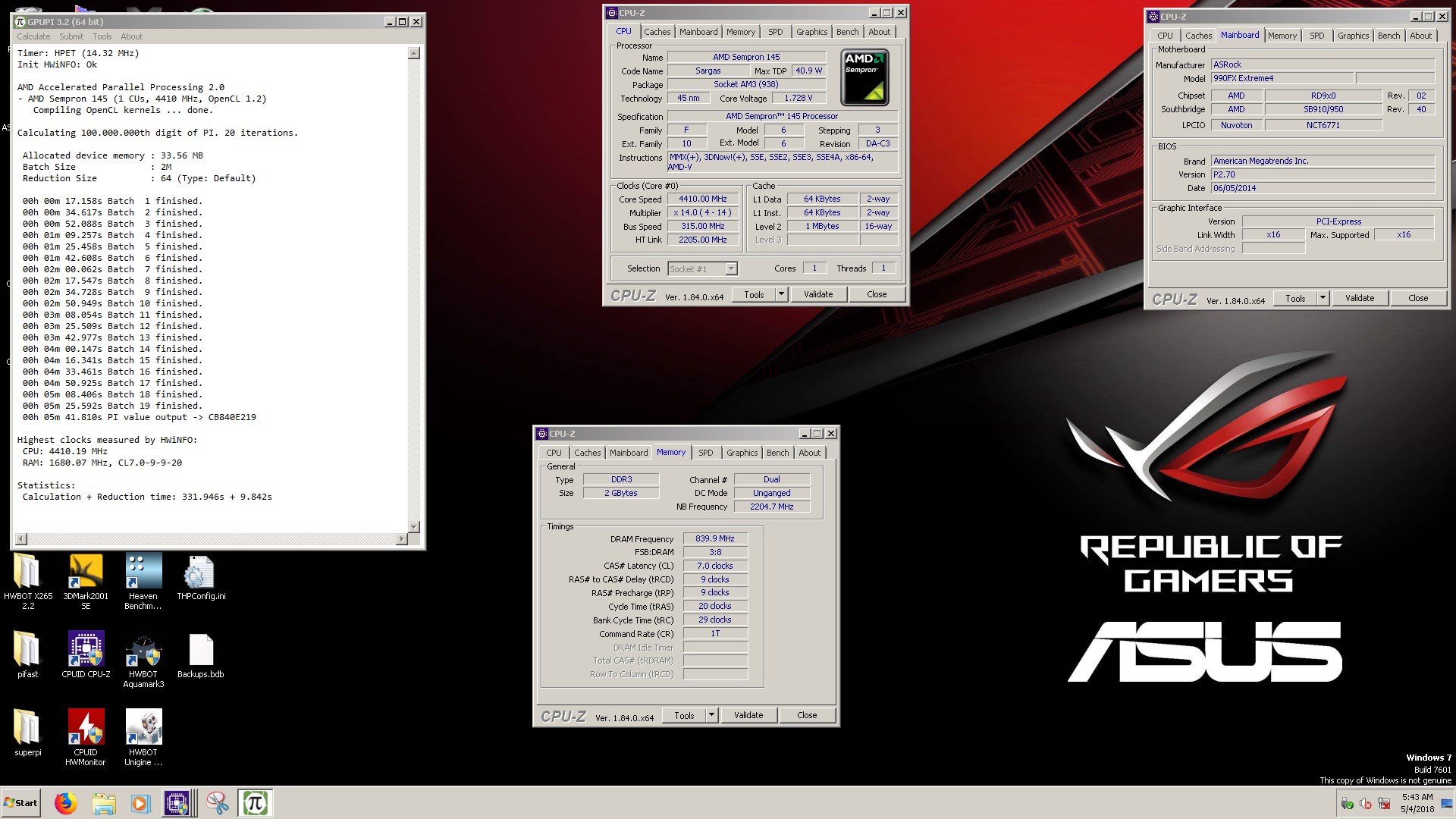The width and height of the screenshot is (1456, 819).
Task: Open Heaven Benchmark desktop shortcut
Action: tap(143, 581)
